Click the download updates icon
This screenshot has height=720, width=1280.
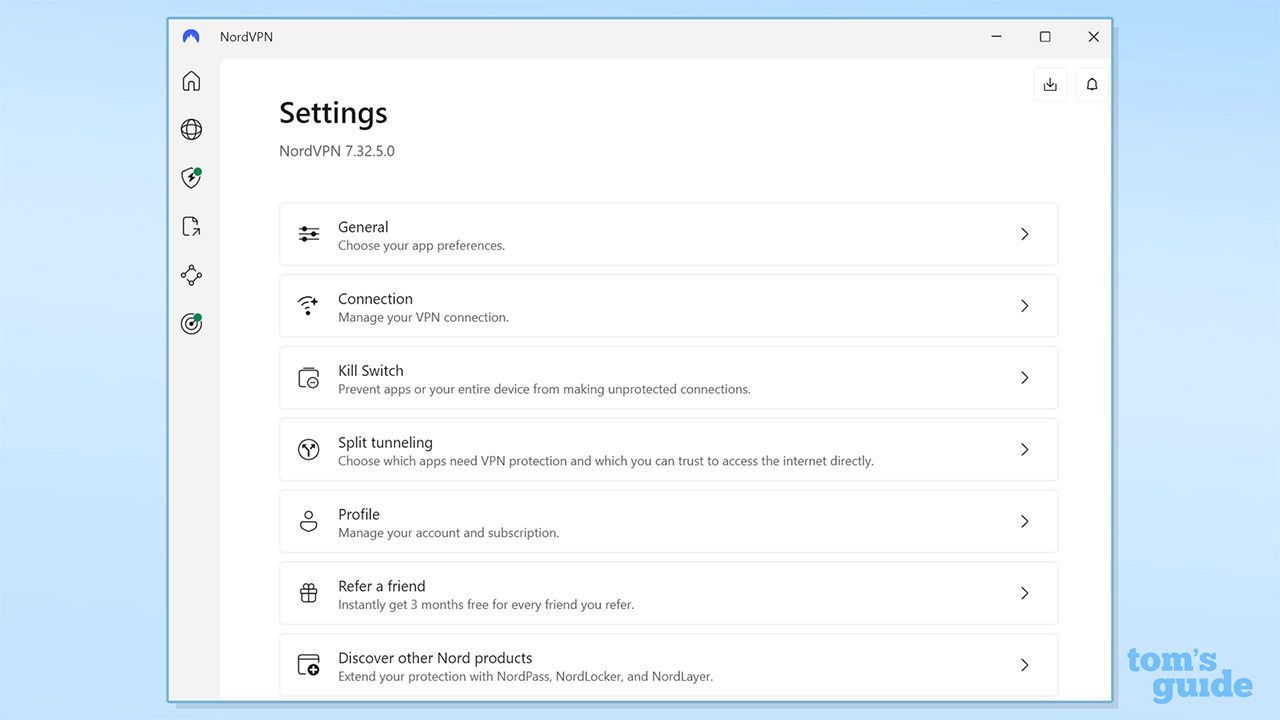pyautogui.click(x=1050, y=85)
